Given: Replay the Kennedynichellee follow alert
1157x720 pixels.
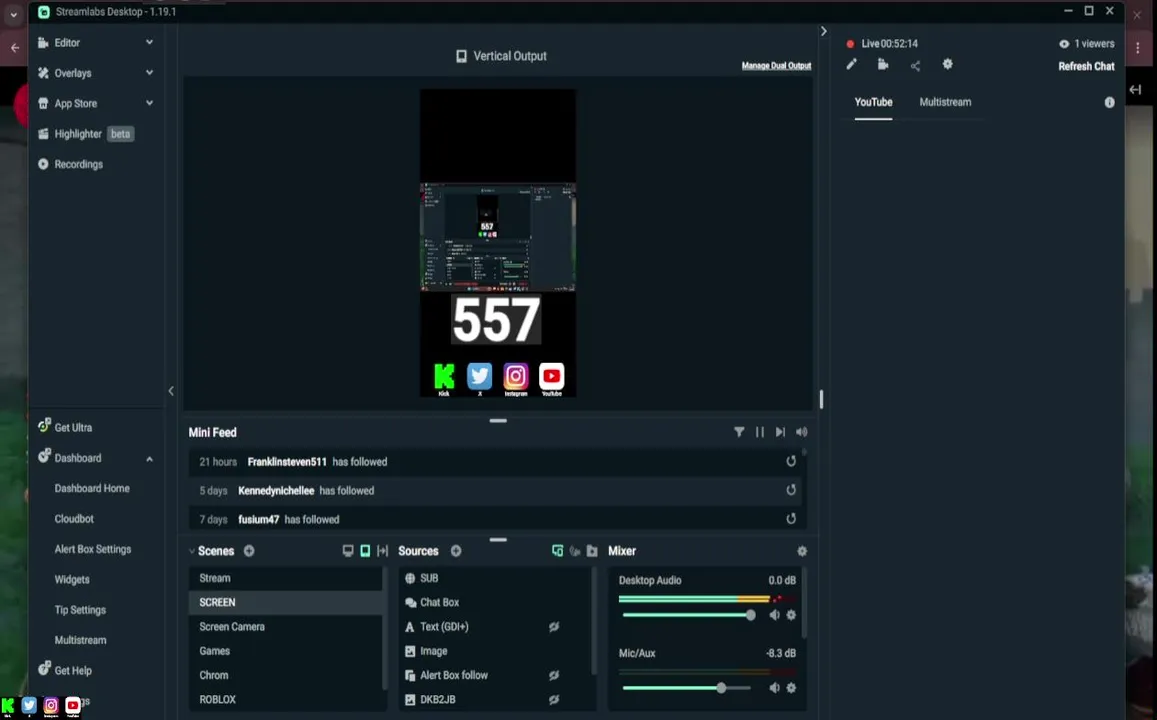Looking at the screenshot, I should click(791, 490).
